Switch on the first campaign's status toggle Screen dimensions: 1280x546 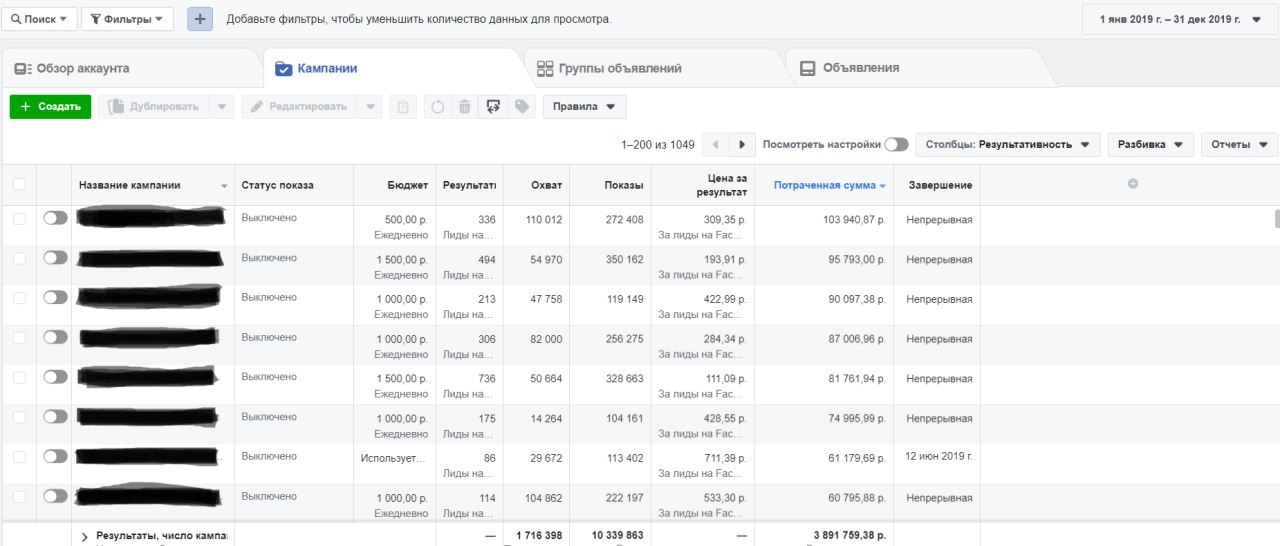tap(55, 218)
